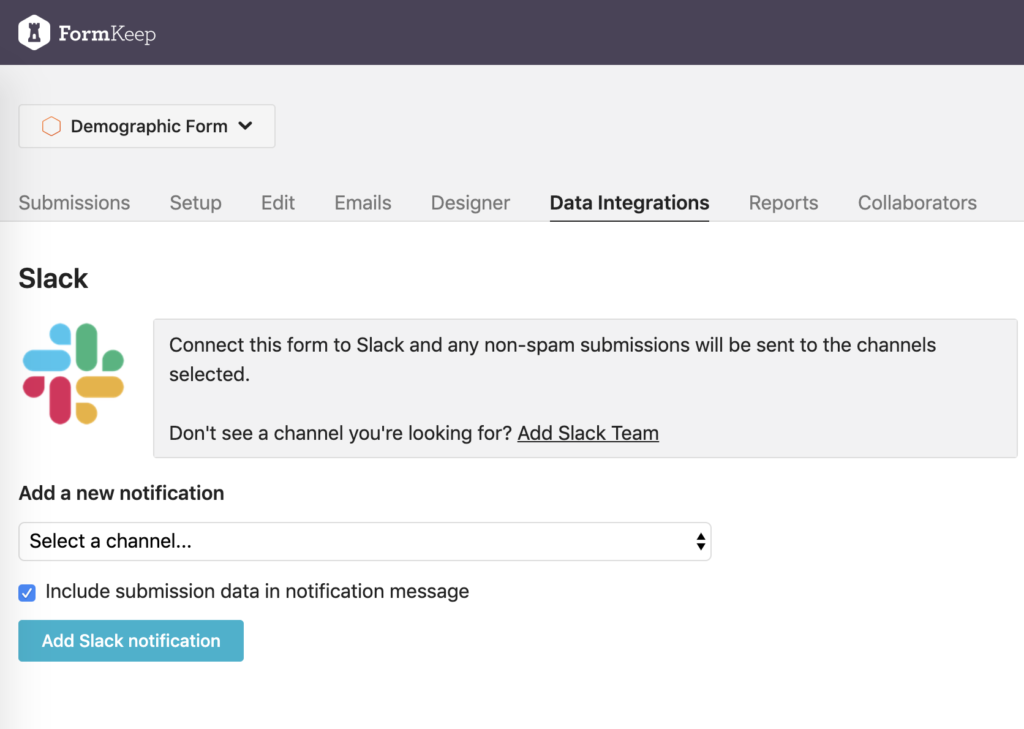Click the FormKeep castle logo icon
Viewport: 1024px width, 729px height.
tap(34, 33)
